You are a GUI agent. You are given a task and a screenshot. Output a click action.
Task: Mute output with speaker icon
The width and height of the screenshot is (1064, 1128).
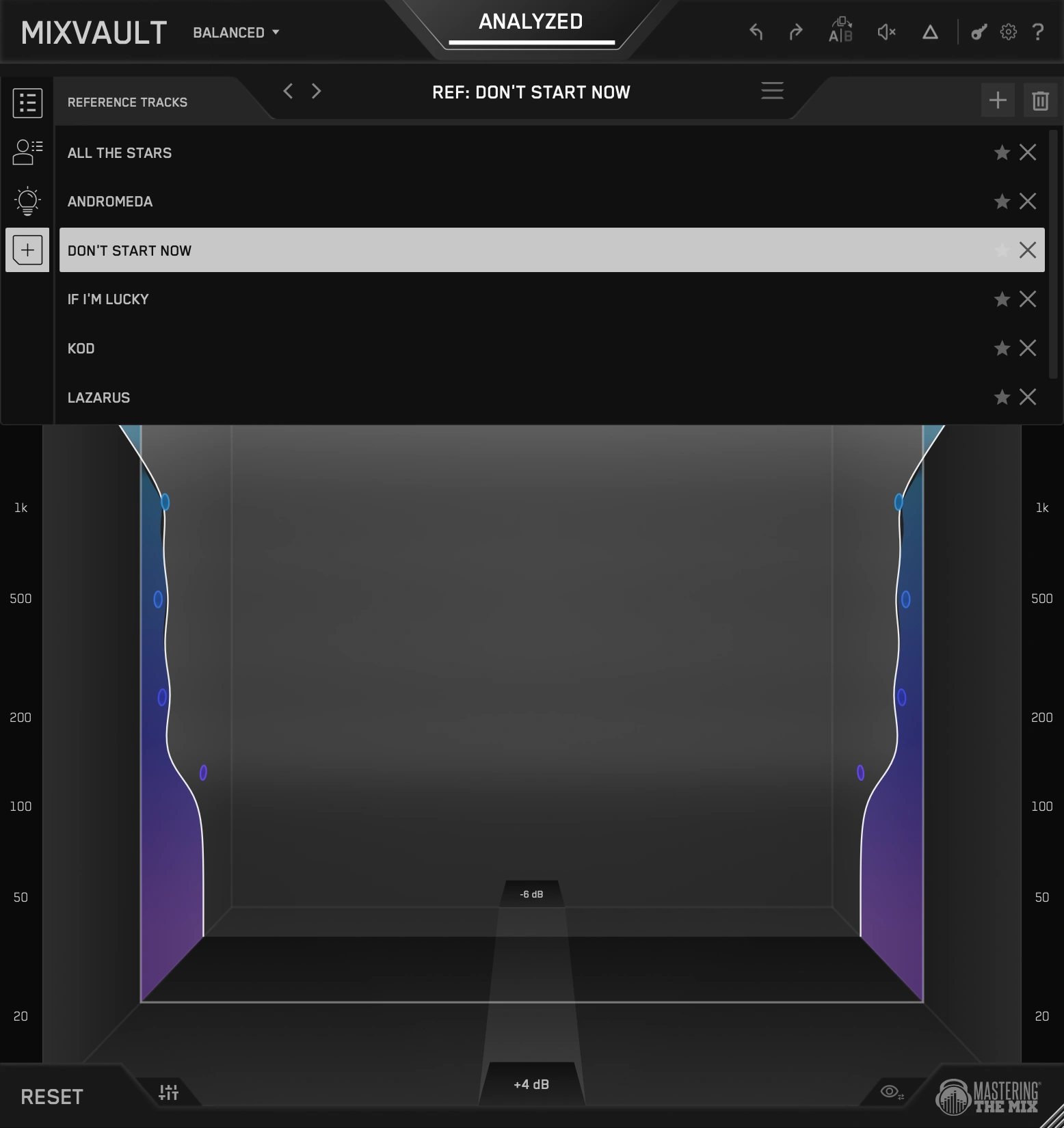coord(886,32)
